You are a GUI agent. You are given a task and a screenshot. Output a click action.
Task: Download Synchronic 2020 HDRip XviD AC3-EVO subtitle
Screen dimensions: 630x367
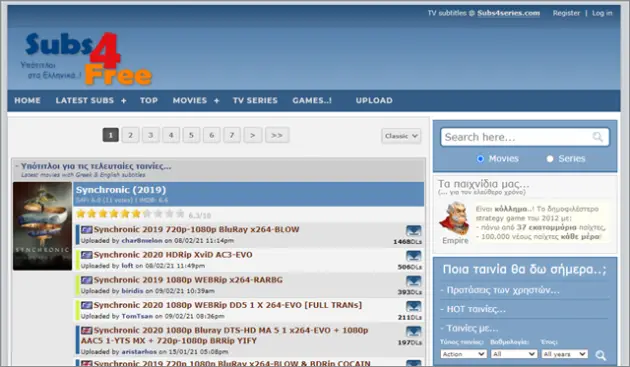(413, 256)
